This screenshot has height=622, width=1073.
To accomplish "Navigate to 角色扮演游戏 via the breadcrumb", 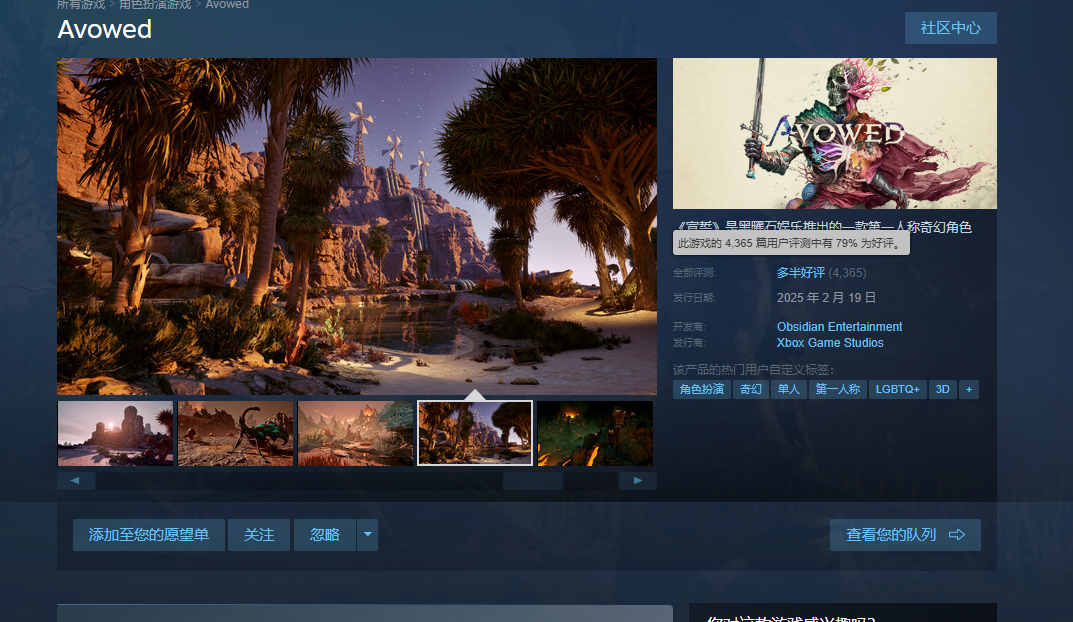I will 153,5.
